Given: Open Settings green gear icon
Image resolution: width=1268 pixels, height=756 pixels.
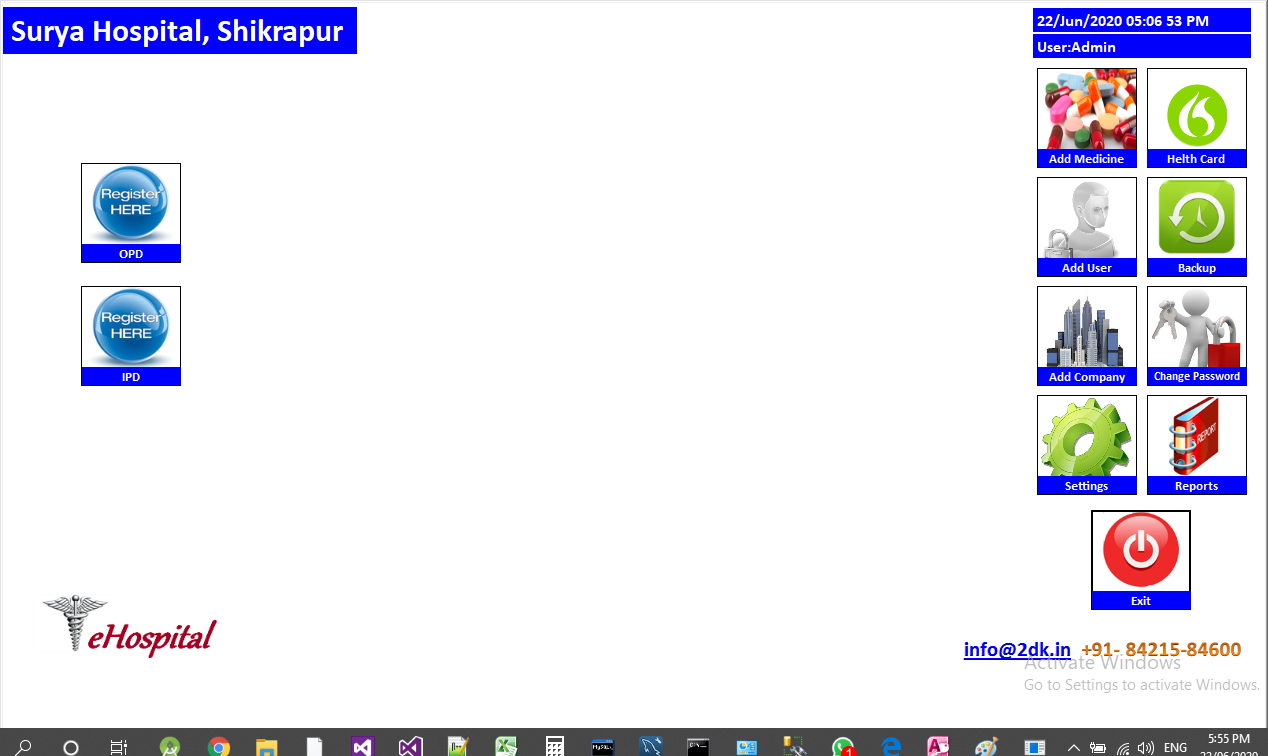Looking at the screenshot, I should 1086,437.
